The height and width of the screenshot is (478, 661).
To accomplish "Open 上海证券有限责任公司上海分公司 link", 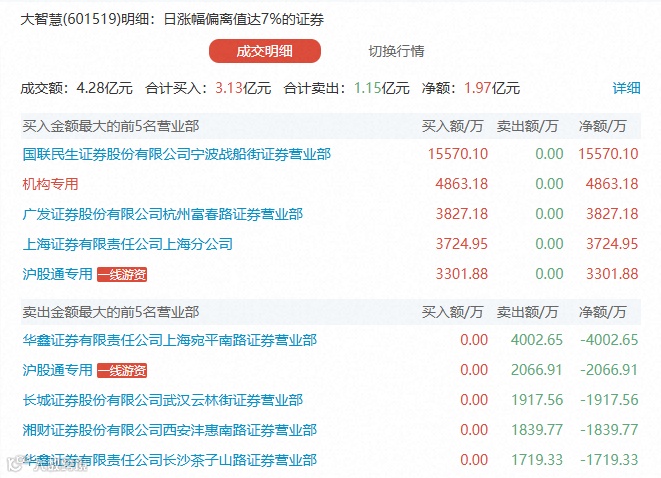I will (x=128, y=244).
